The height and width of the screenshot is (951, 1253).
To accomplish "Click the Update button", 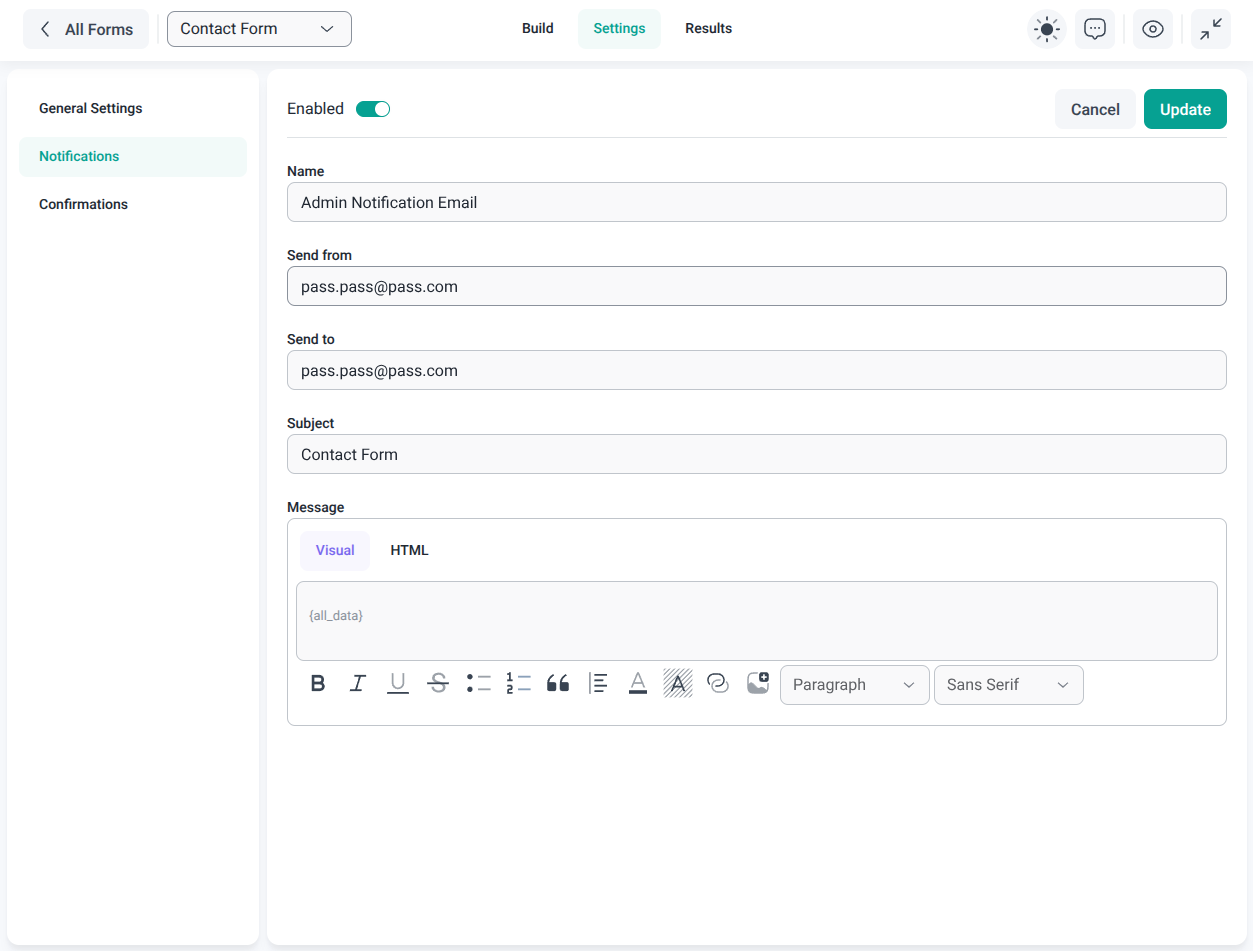I will tap(1185, 109).
